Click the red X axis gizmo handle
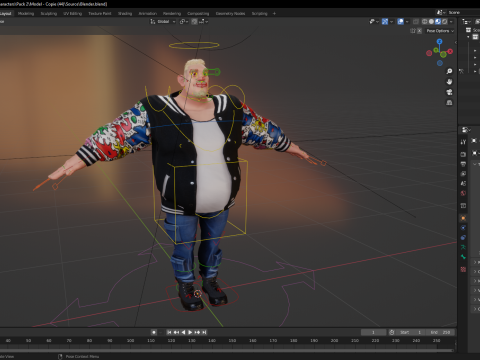The image size is (480, 360). [450, 51]
